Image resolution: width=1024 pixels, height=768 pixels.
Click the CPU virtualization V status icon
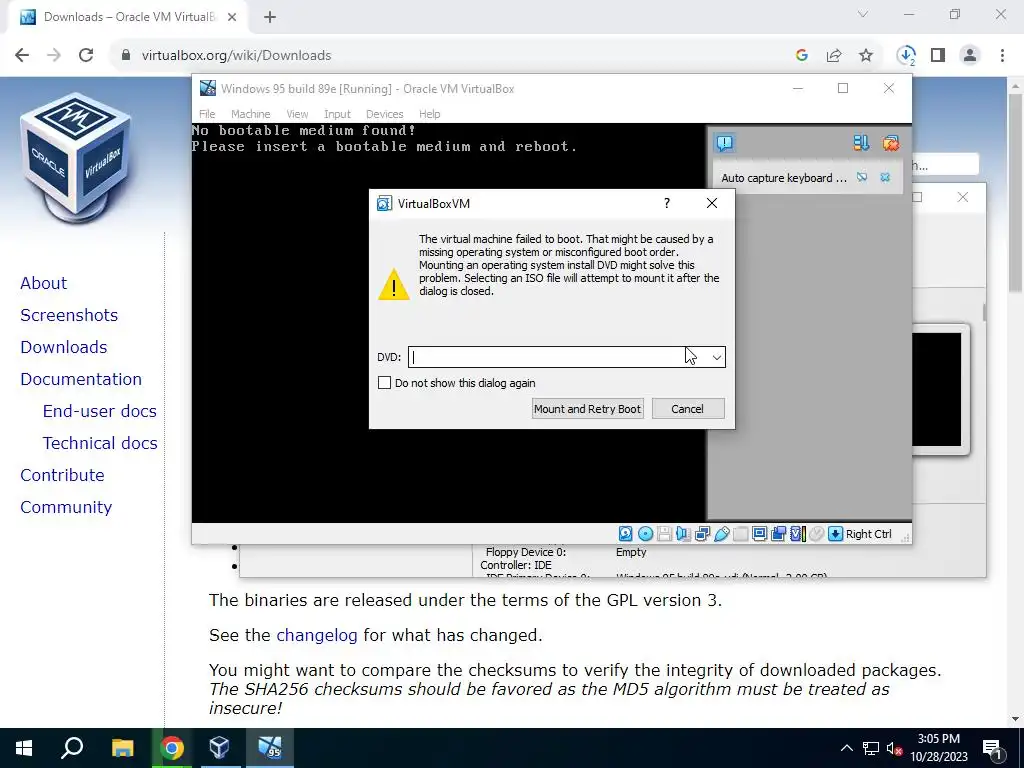tap(797, 534)
